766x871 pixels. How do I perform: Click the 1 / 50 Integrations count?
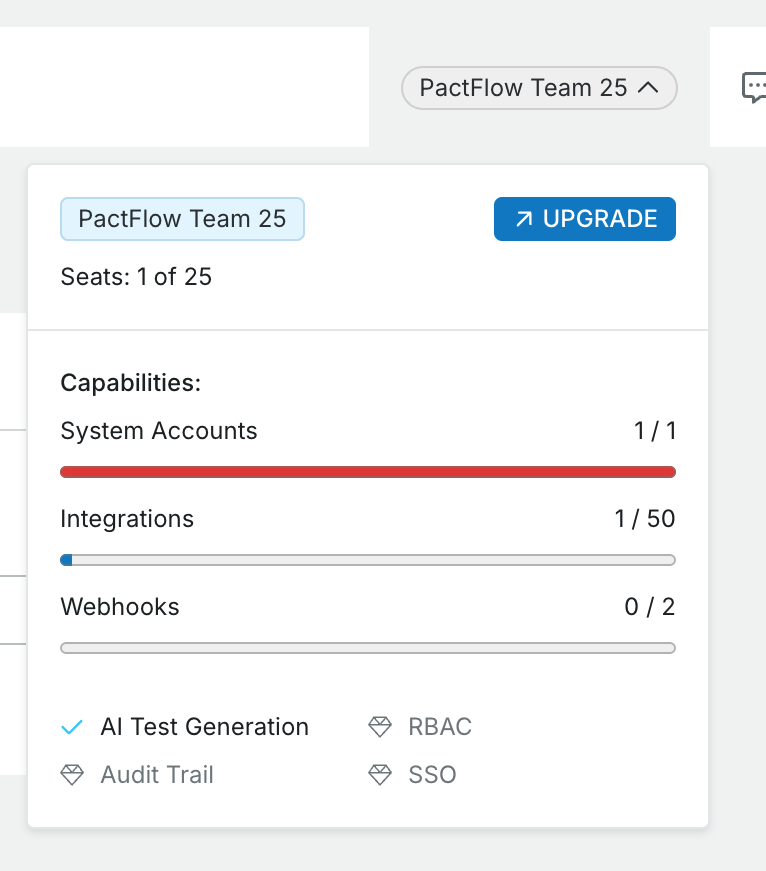(x=645, y=519)
